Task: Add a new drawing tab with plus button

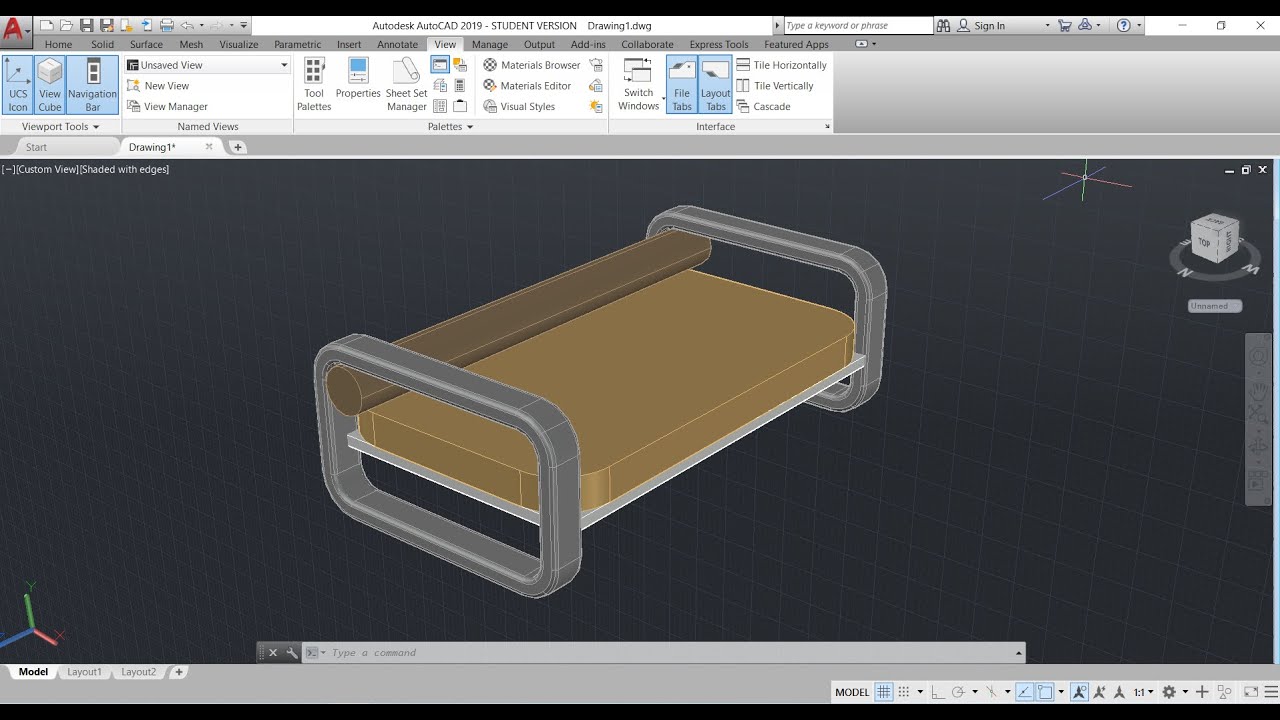Action: click(237, 147)
